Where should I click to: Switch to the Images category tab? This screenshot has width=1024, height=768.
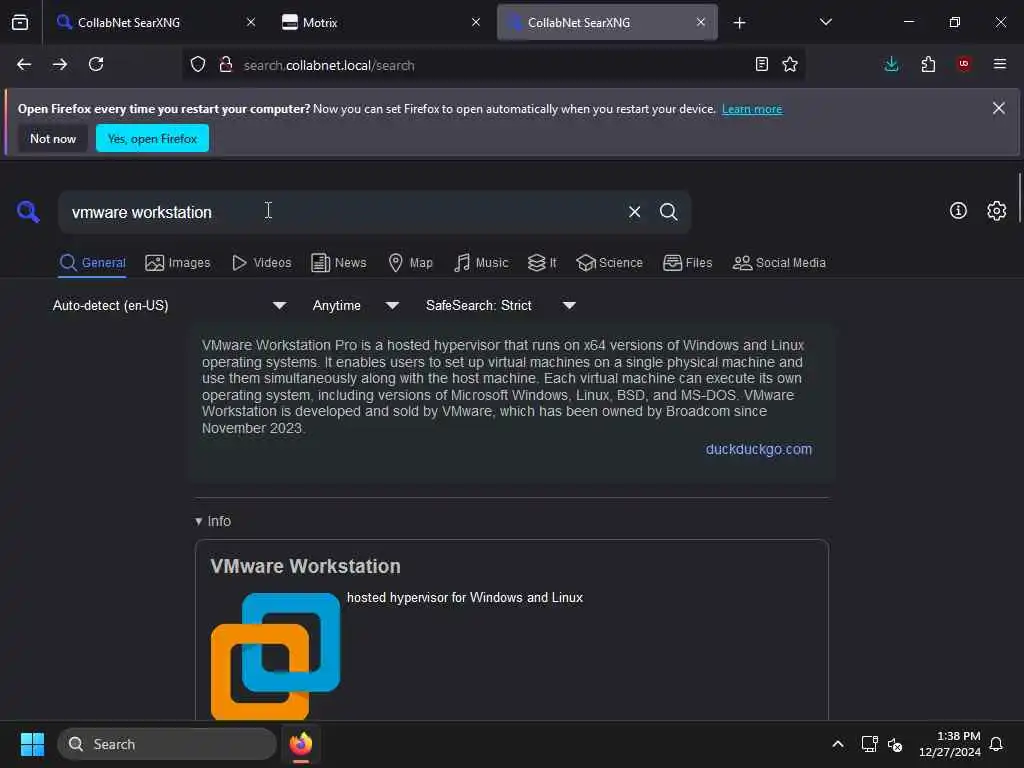click(178, 263)
